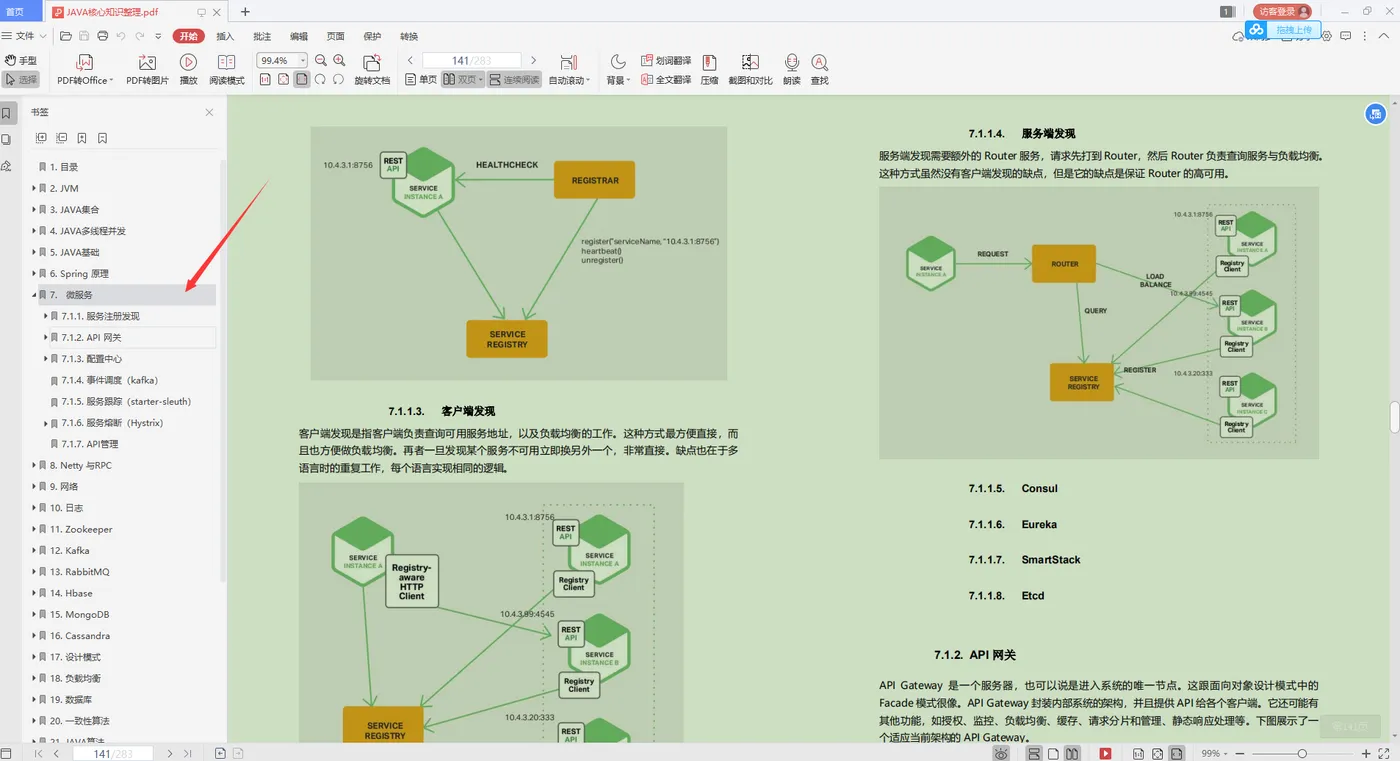The image size is (1400, 761).
Task: Expand all bookmarks in the 书签 panel
Action: coord(41,138)
